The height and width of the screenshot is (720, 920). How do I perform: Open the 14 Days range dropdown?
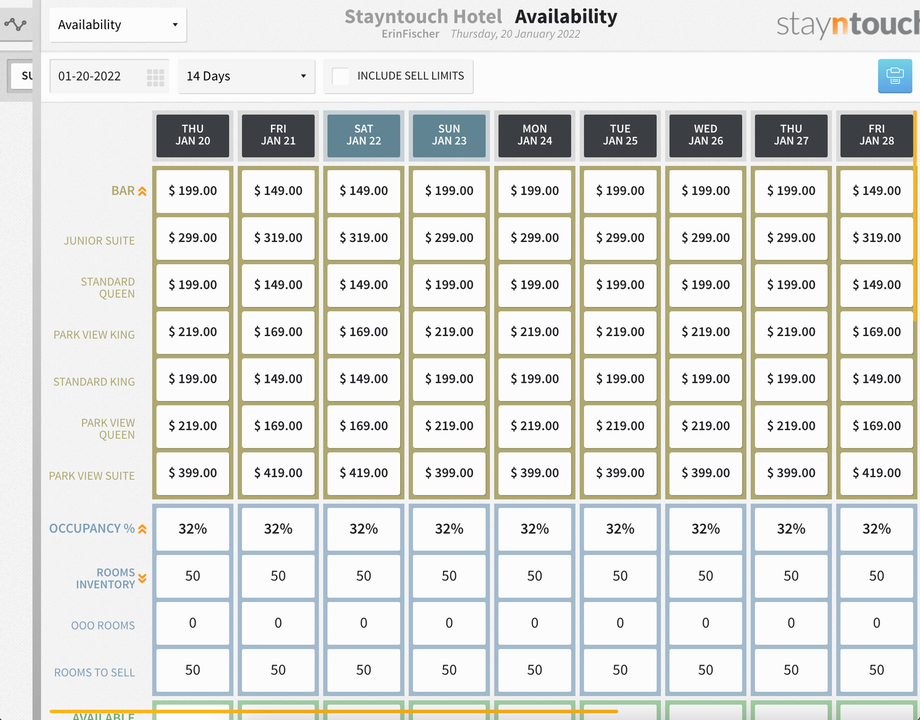click(246, 76)
